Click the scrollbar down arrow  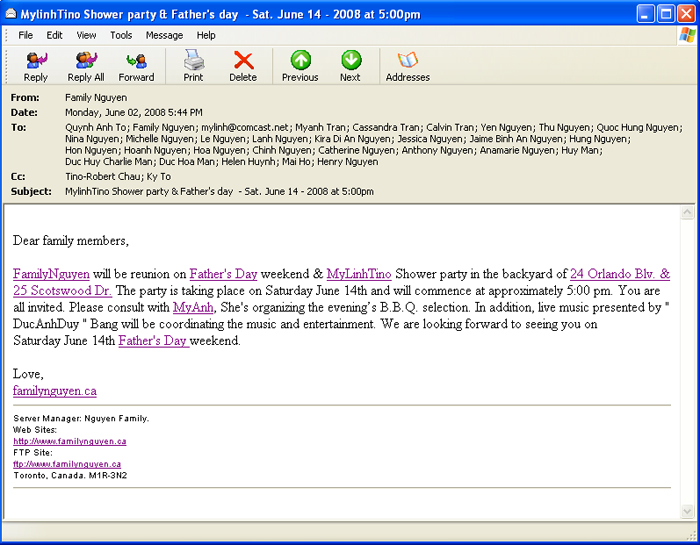coord(687,511)
